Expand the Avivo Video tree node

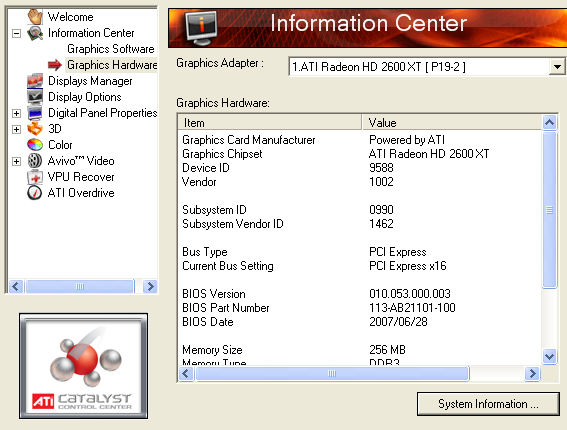tap(16, 161)
